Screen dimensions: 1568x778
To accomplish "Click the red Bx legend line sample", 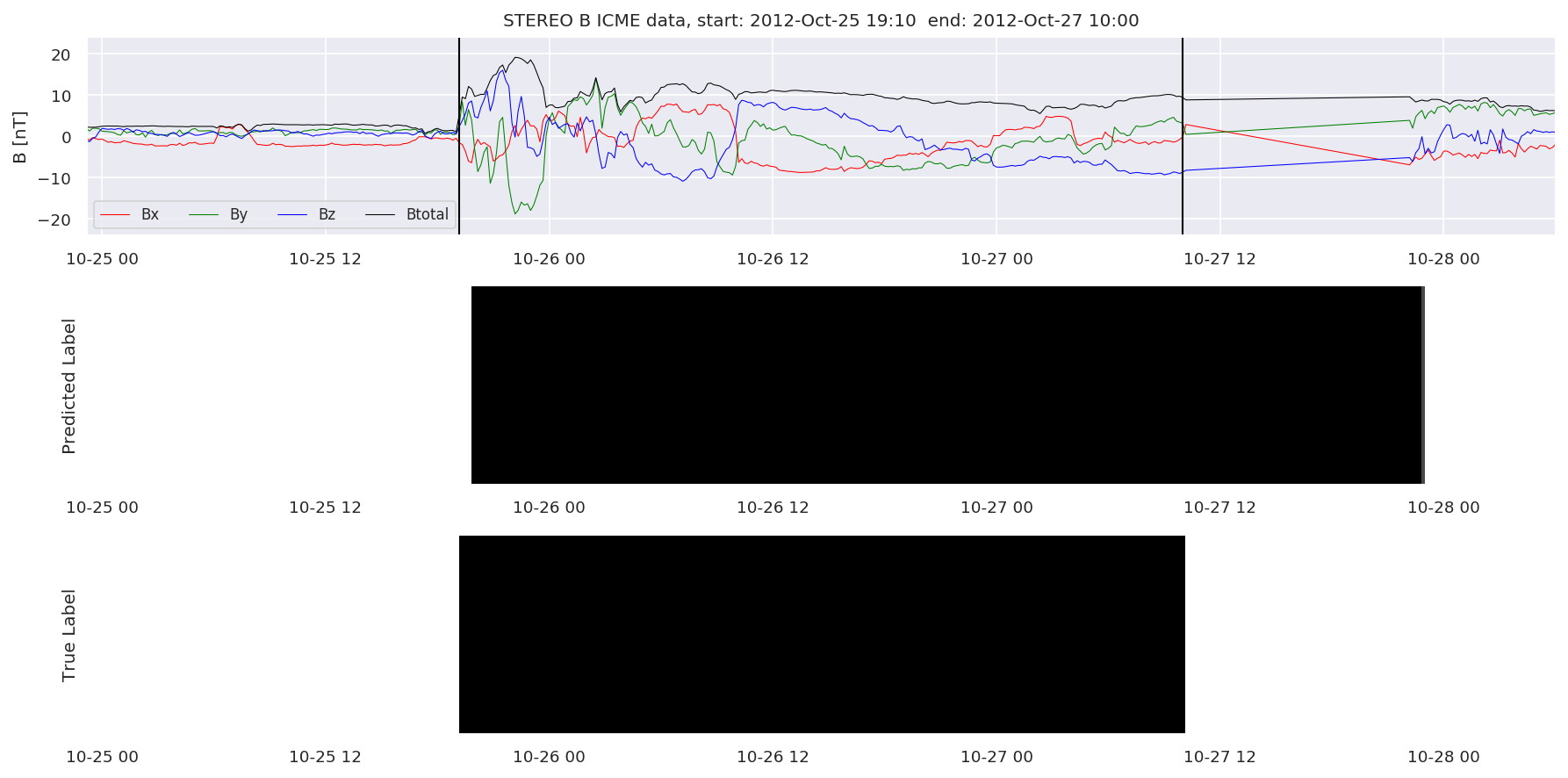I will click(x=115, y=214).
